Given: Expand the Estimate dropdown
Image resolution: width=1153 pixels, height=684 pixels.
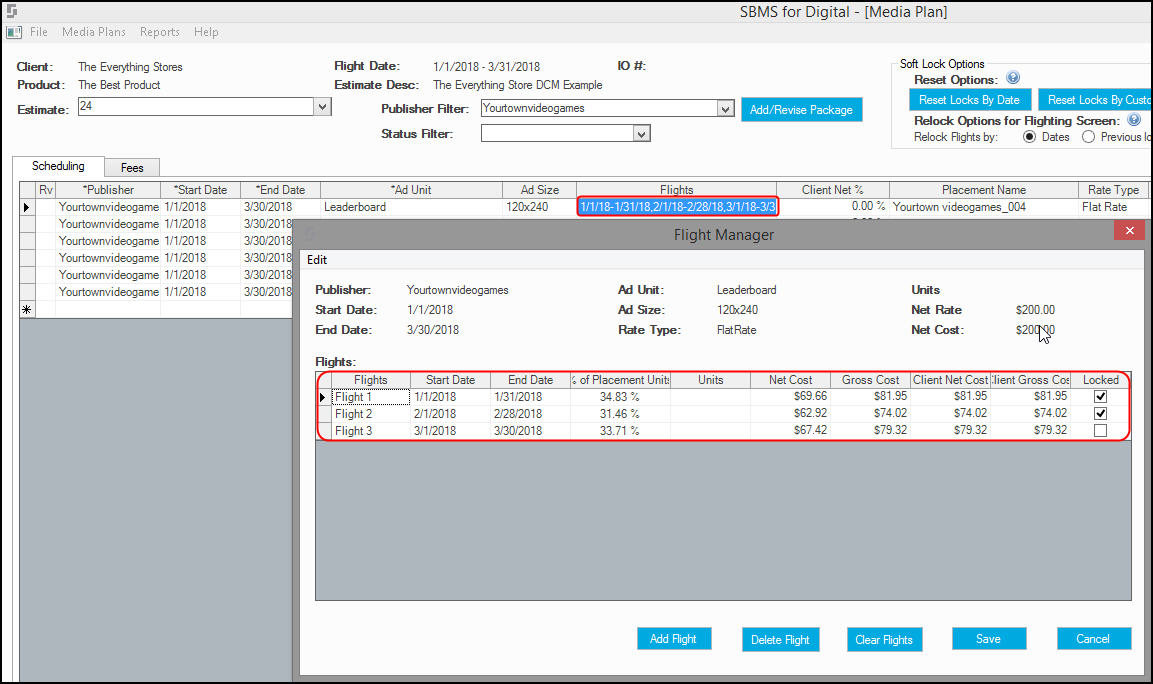Looking at the screenshot, I should coord(322,107).
